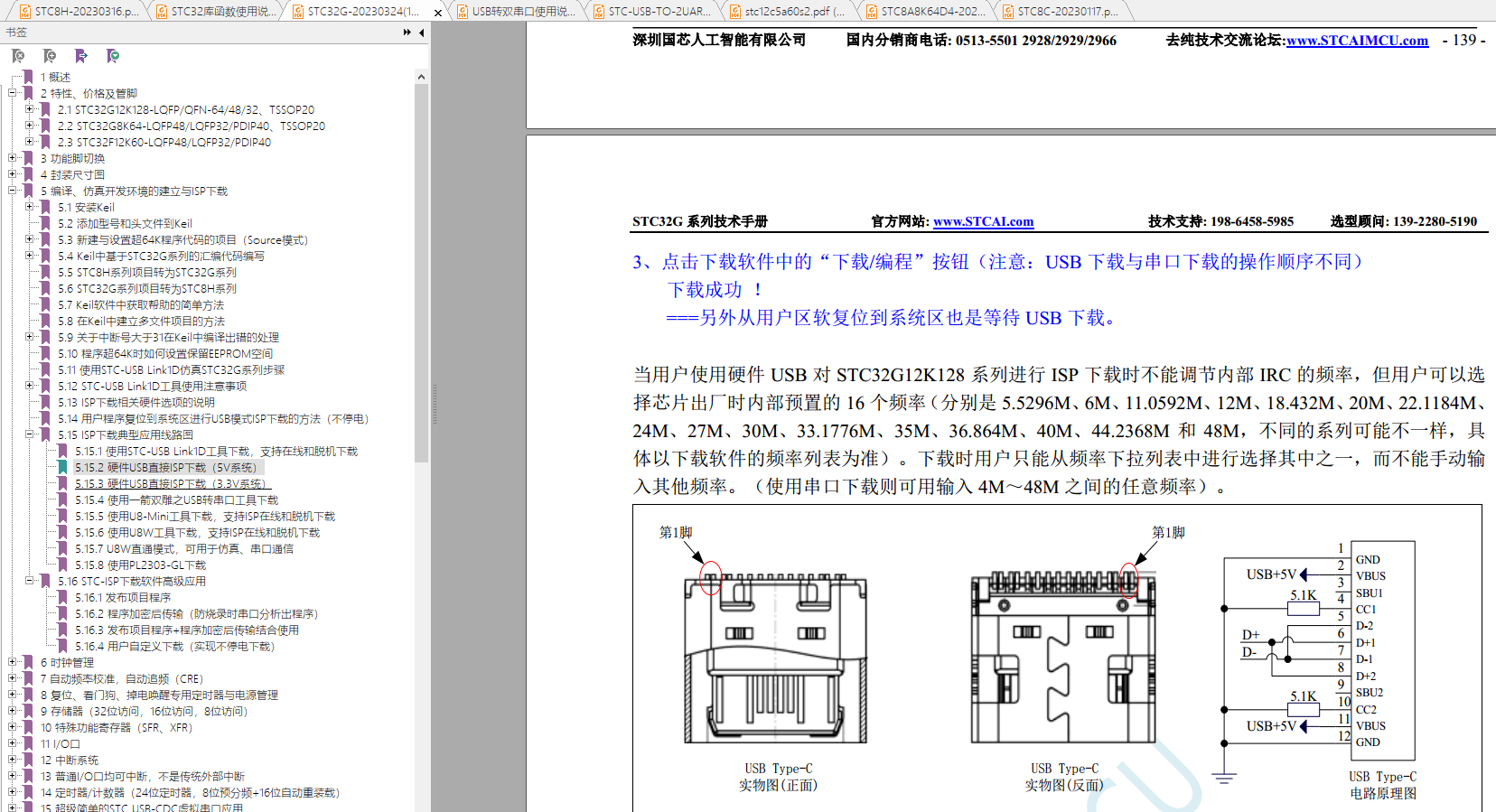Open bookmark 5.15.7 U8W直通模式

pos(183,548)
